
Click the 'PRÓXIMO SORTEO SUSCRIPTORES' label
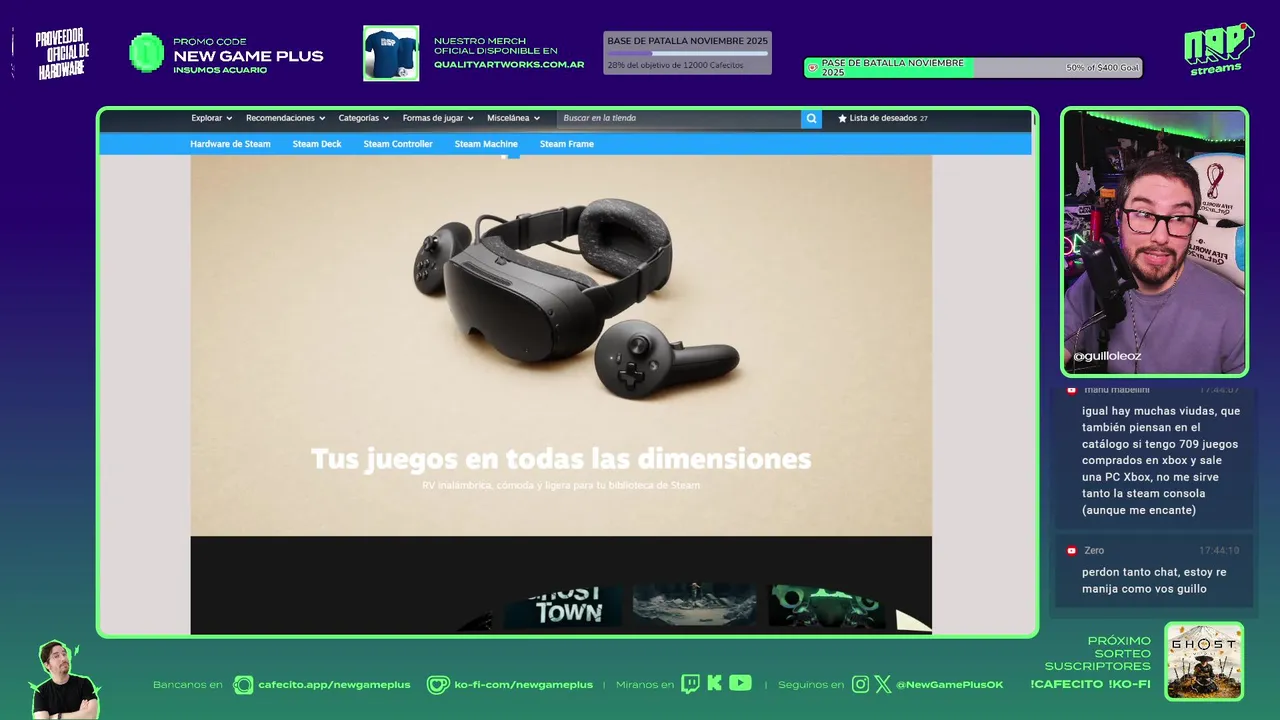tap(1098, 653)
